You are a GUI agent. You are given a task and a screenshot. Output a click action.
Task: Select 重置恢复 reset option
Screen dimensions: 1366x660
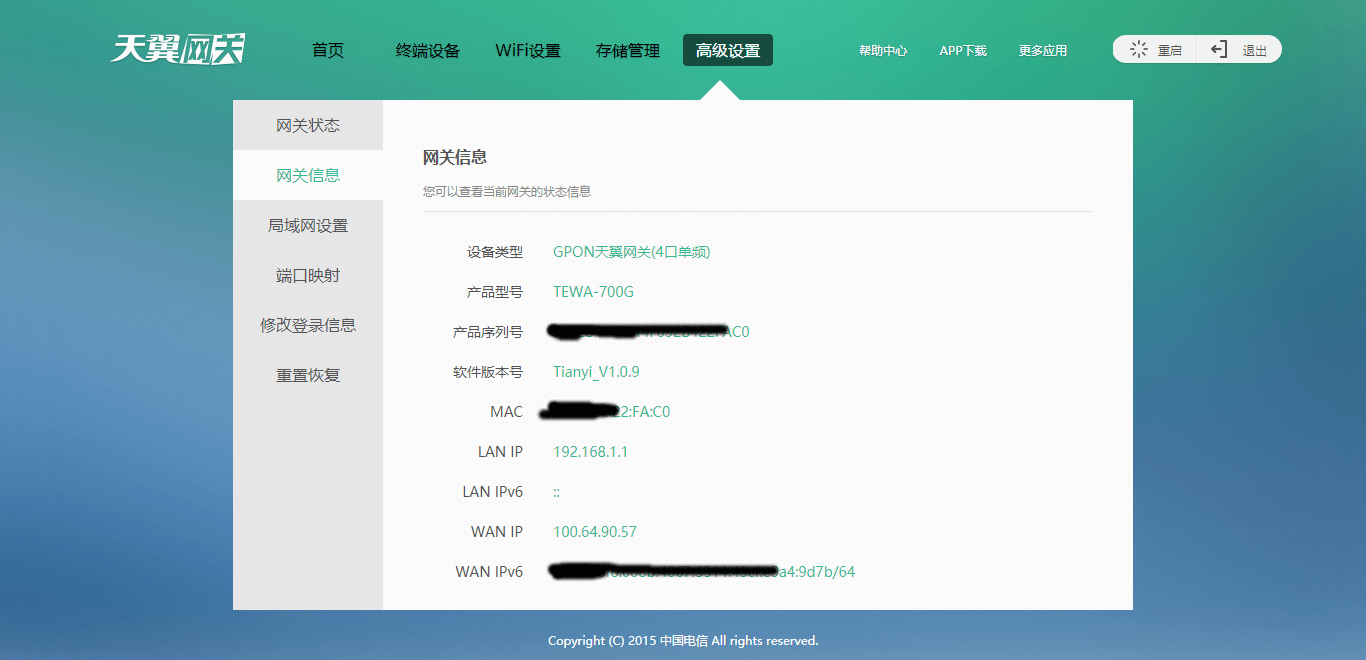tap(306, 375)
